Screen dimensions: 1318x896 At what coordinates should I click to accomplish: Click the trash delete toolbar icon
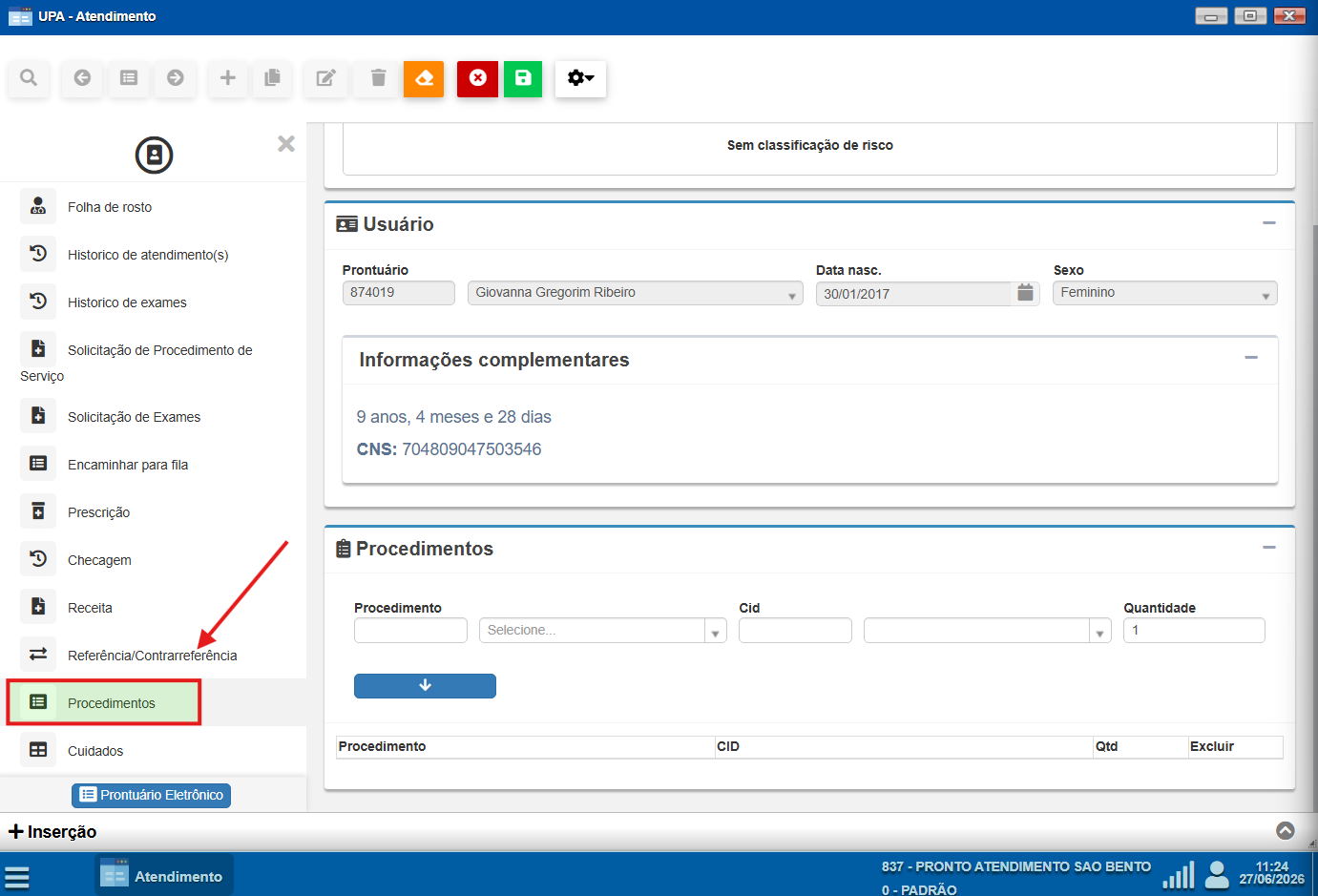tap(378, 78)
